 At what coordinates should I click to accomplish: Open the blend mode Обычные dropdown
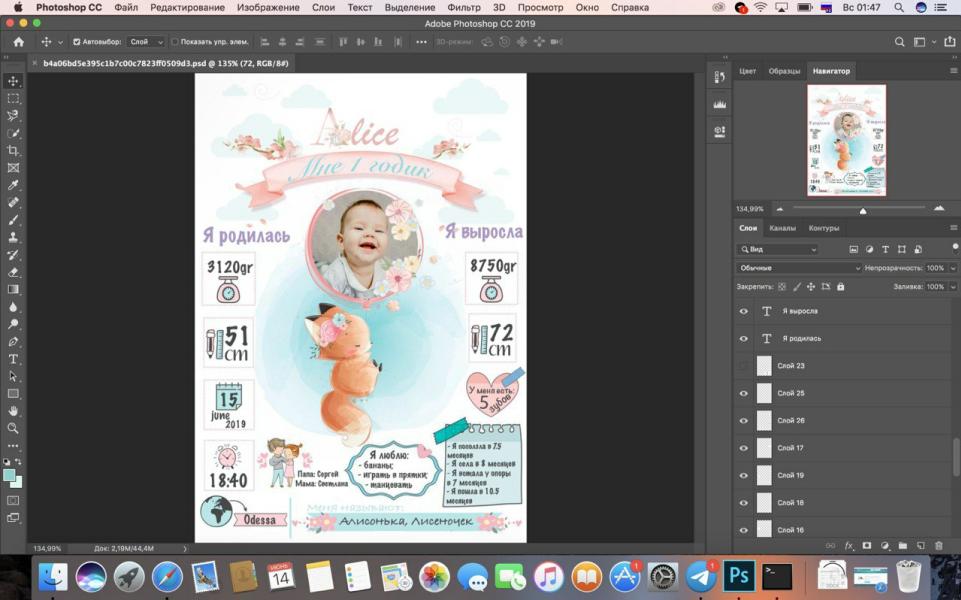click(799, 268)
